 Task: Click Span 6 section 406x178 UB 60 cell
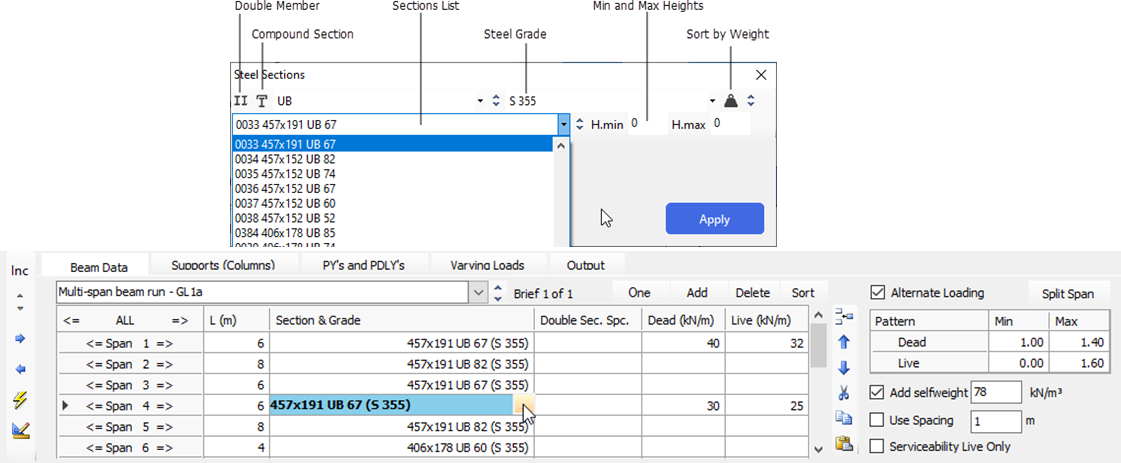coord(403,449)
